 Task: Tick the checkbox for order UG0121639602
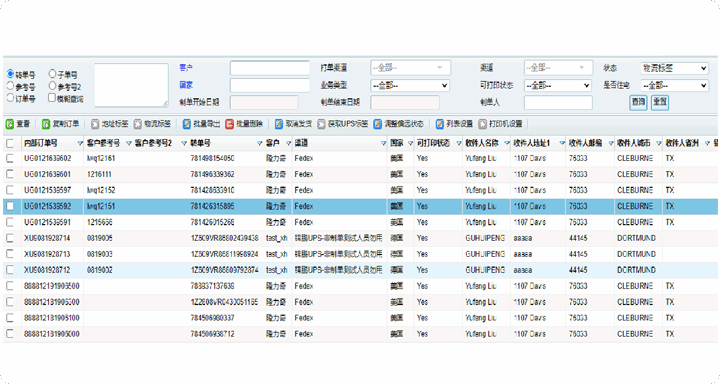click(x=10, y=158)
